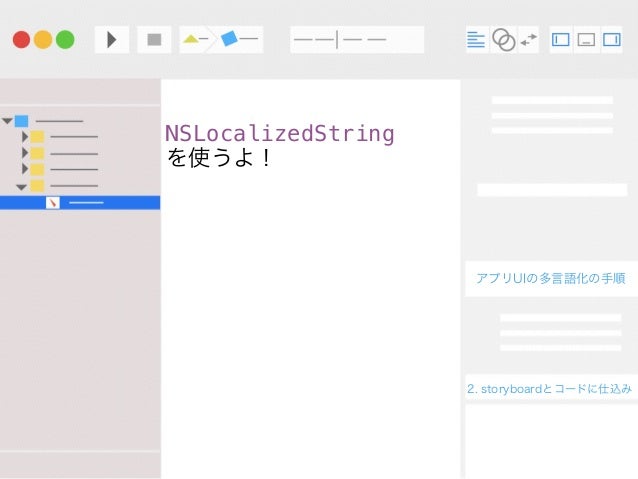Select the blue project icon in navigator
This screenshot has height=479, width=638.
22,121
